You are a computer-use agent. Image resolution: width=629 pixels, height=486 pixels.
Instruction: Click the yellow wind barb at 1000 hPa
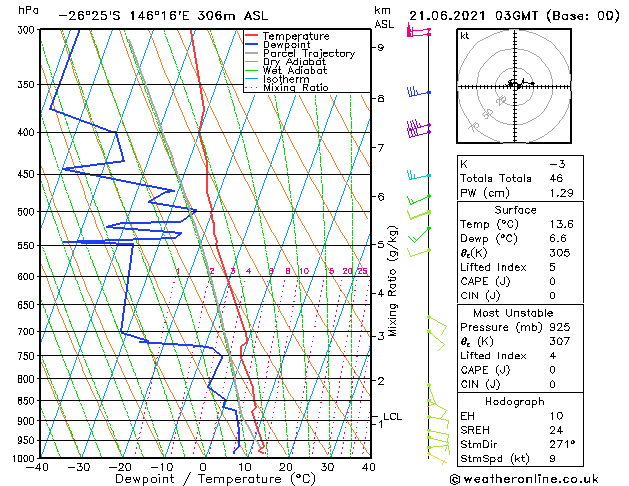click(x=437, y=459)
